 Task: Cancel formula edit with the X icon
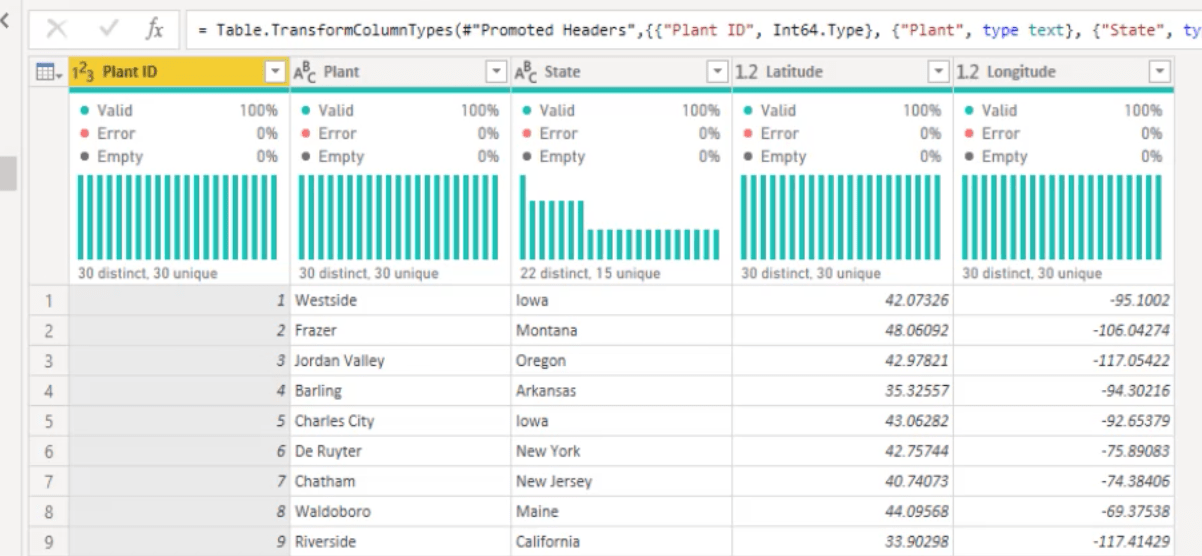[57, 29]
